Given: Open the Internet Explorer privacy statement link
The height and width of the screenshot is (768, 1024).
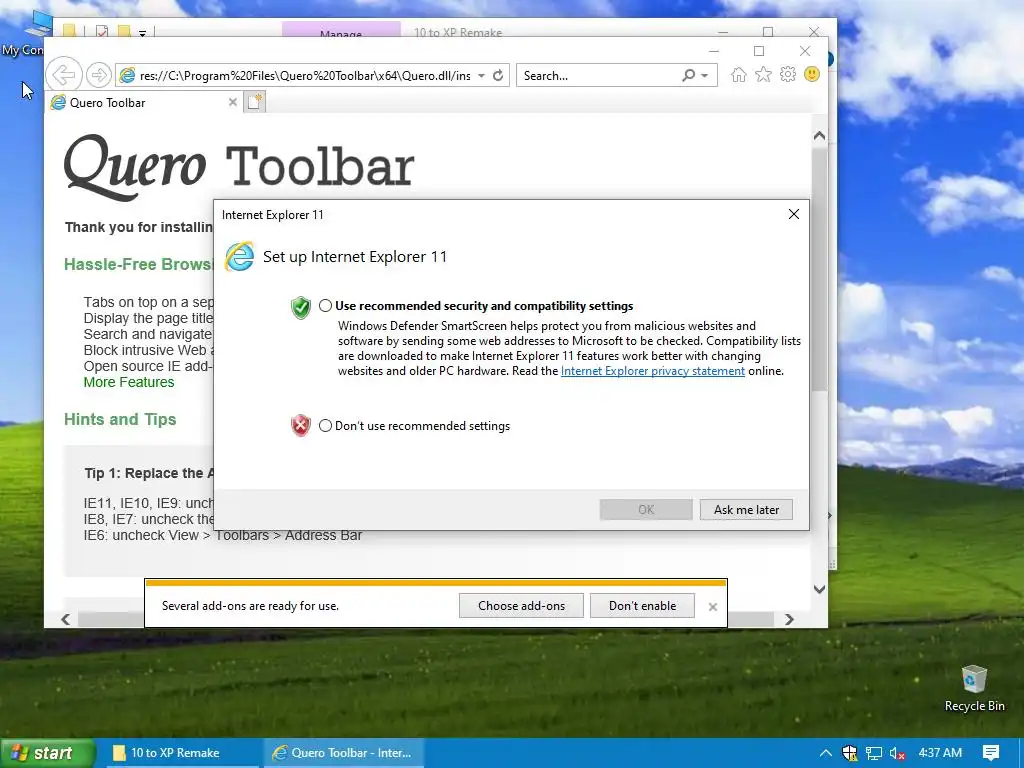Looking at the screenshot, I should pos(652,371).
